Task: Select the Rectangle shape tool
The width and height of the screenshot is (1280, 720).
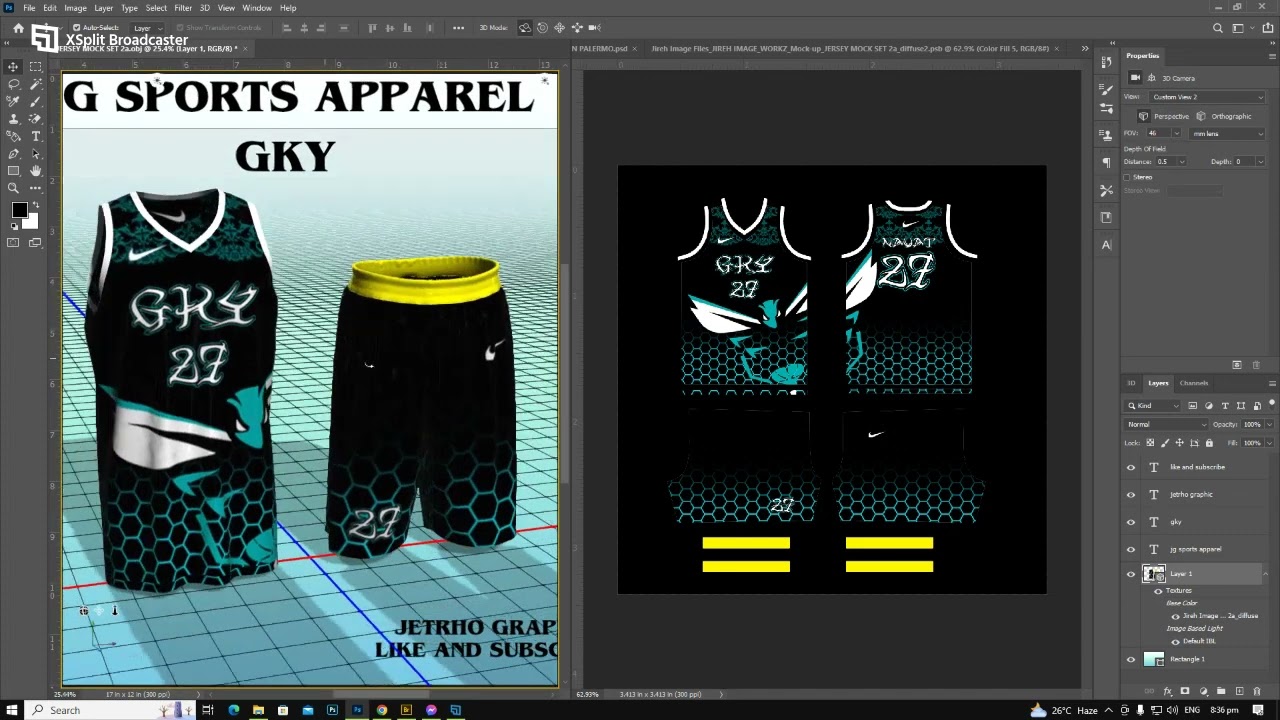Action: click(14, 171)
